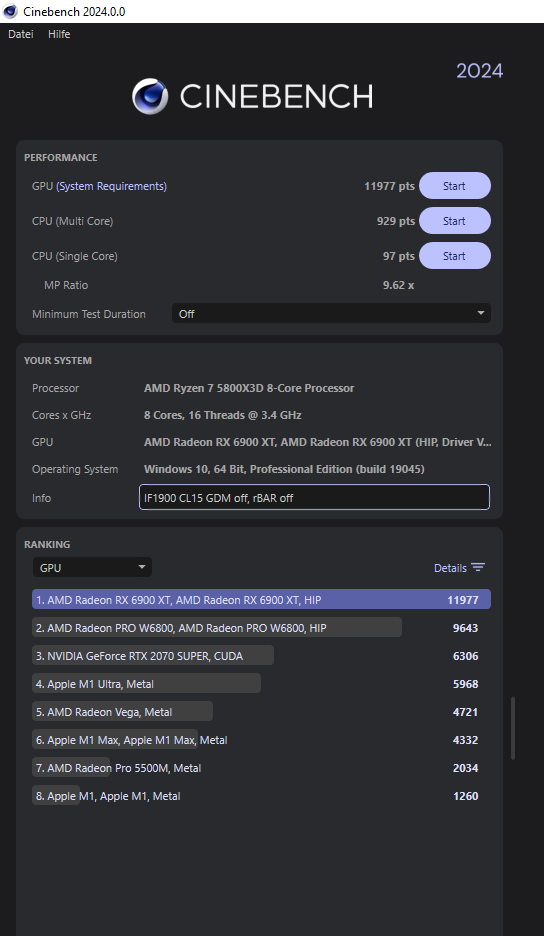Expand the GPU ranking category dropdown

click(93, 568)
